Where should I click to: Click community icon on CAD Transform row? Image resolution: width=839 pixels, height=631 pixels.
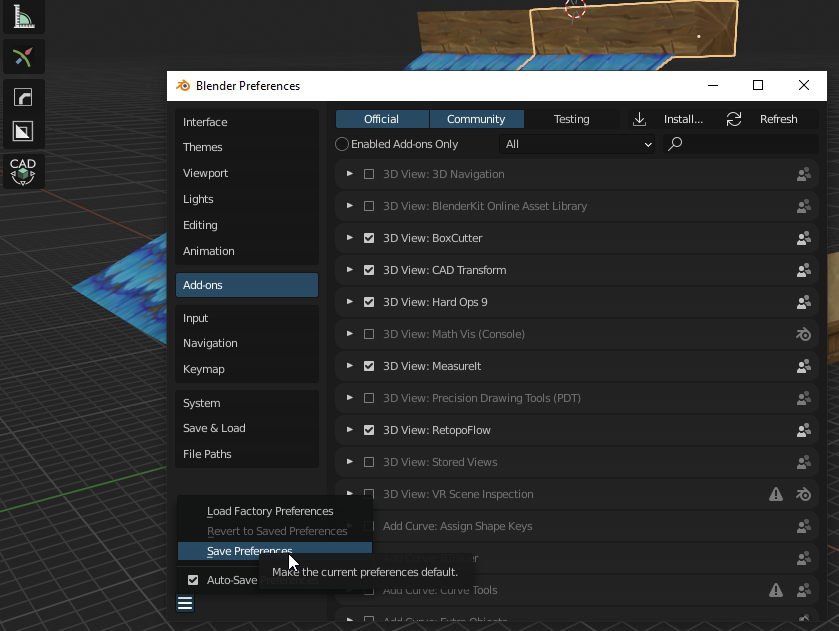point(804,270)
